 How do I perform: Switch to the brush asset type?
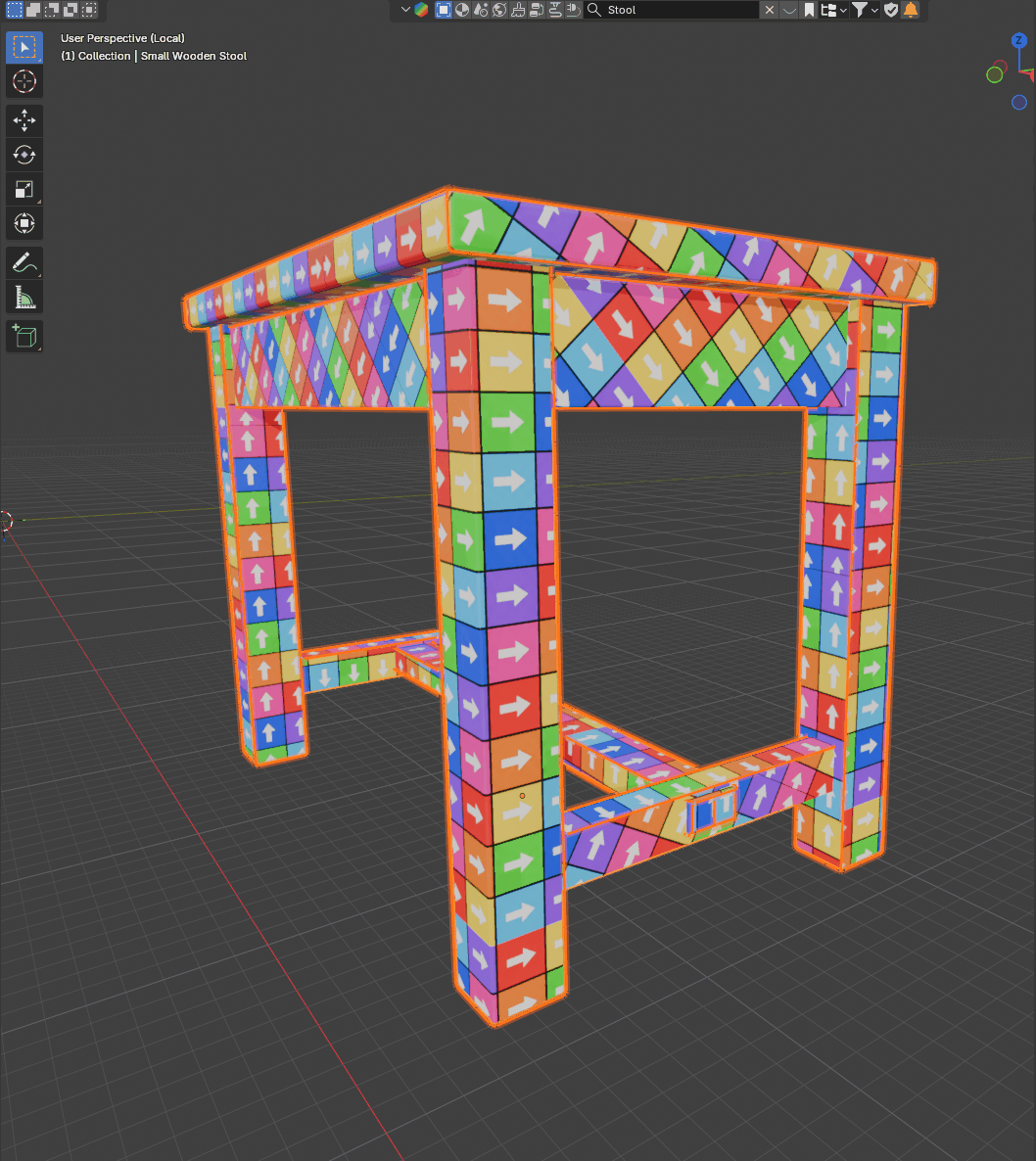[x=518, y=10]
